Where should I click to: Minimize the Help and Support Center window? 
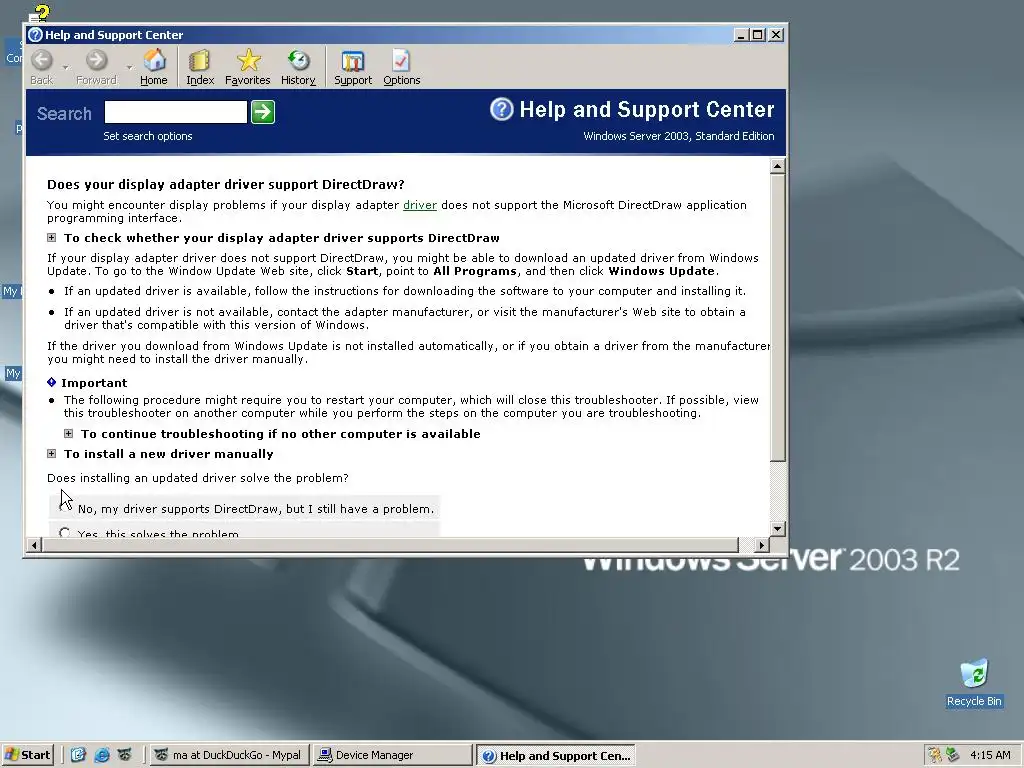(741, 35)
